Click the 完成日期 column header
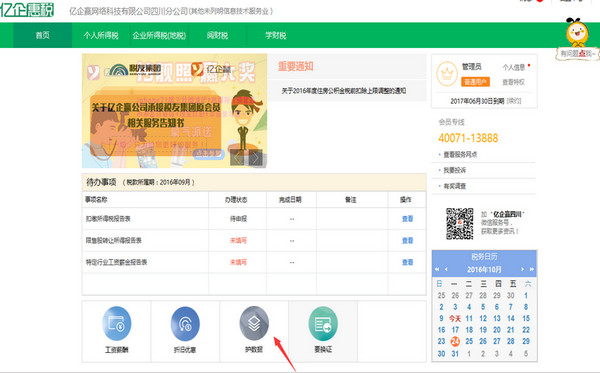 point(290,200)
